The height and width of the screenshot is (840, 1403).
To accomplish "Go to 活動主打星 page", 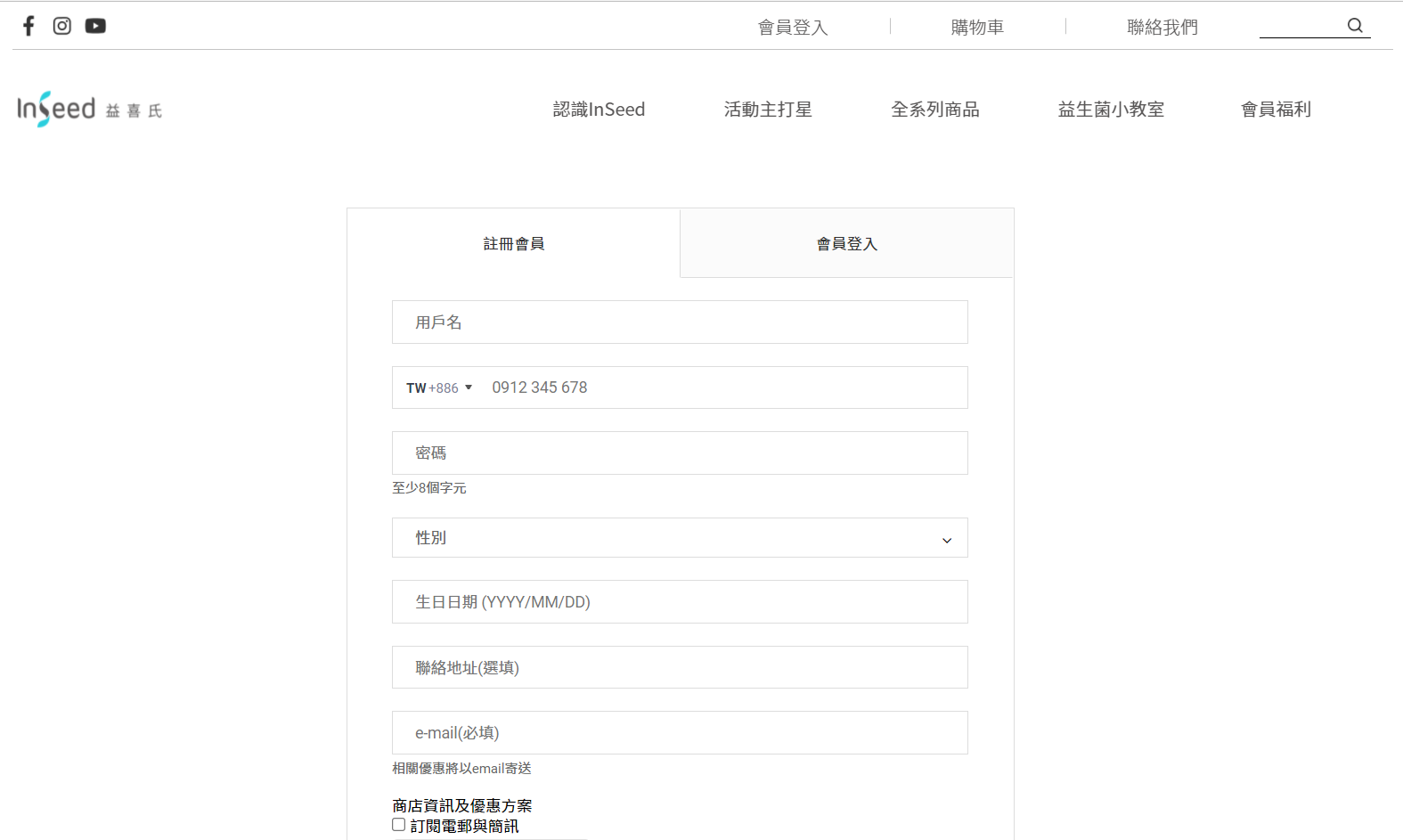I will point(768,110).
